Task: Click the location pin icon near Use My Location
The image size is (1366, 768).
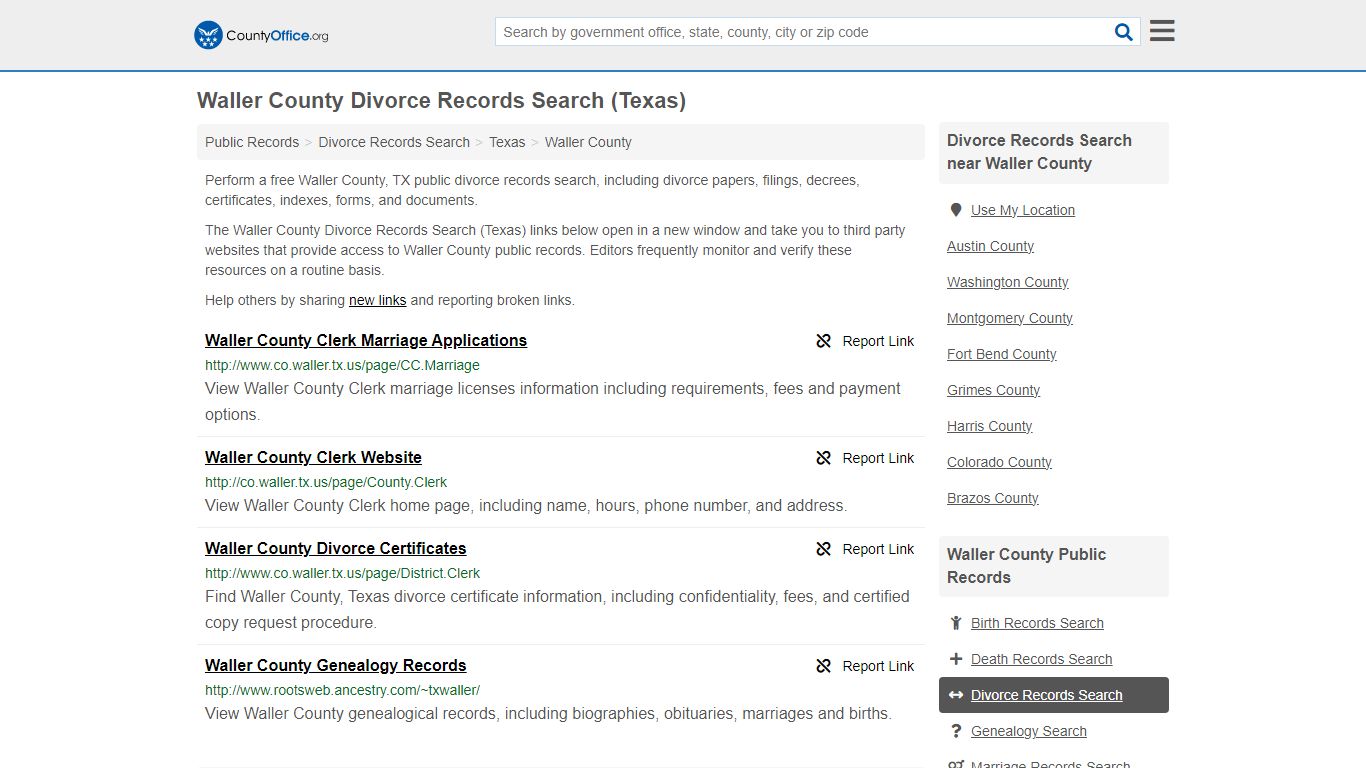Action: tap(956, 210)
